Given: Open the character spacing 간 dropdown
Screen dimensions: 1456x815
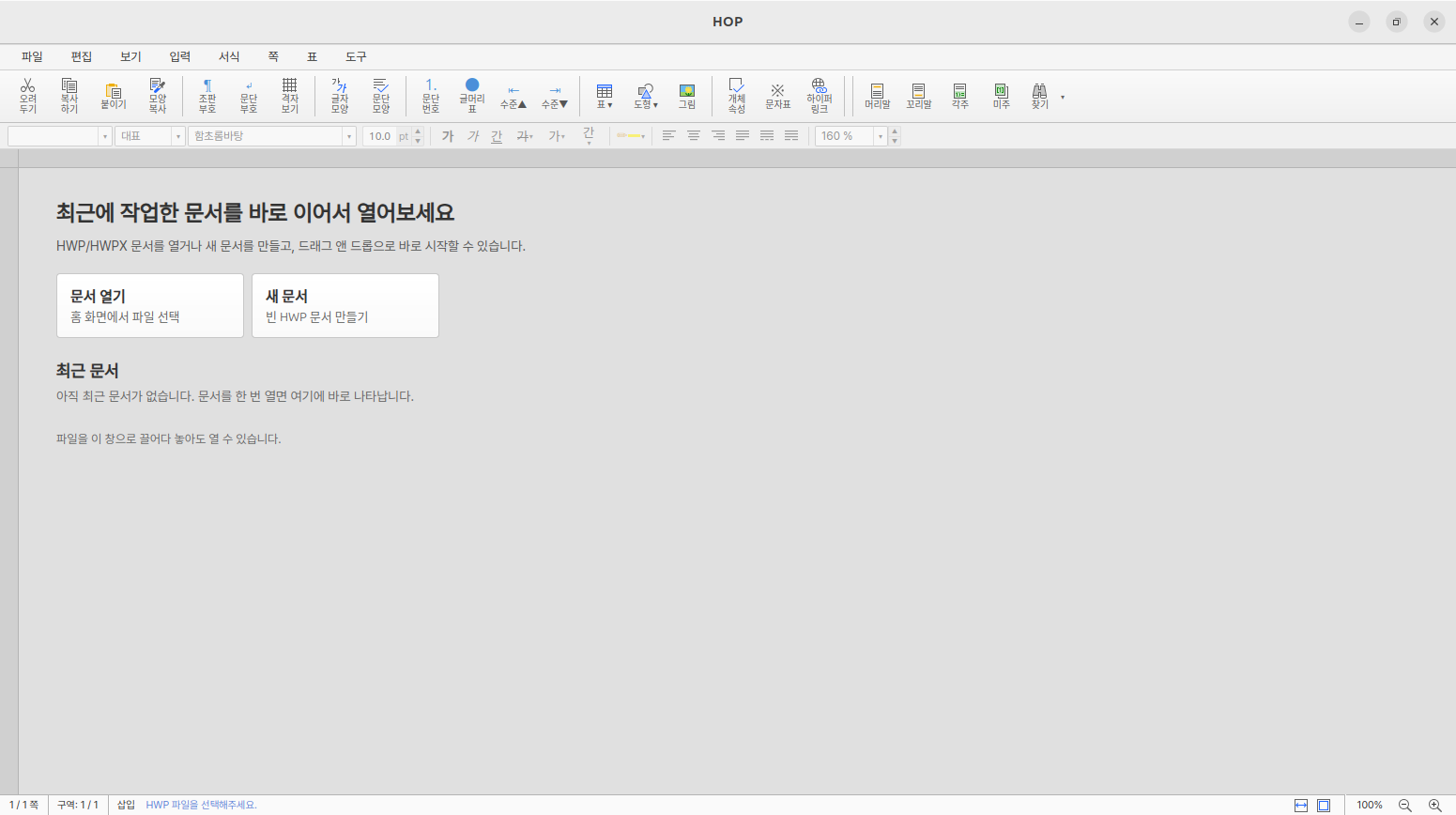Looking at the screenshot, I should tap(589, 136).
